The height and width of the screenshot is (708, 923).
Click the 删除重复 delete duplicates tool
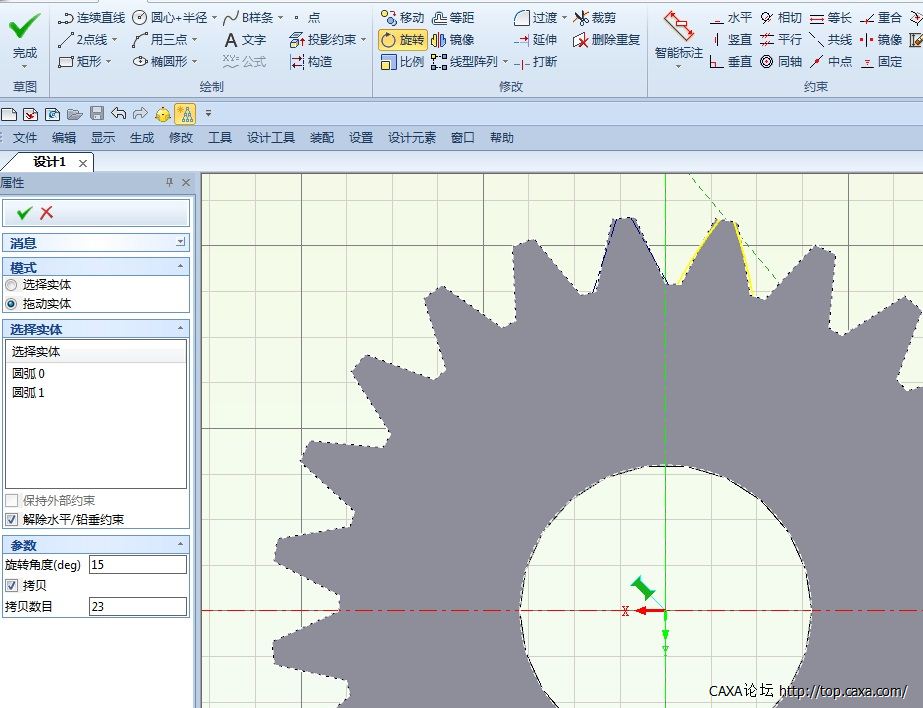coord(606,40)
